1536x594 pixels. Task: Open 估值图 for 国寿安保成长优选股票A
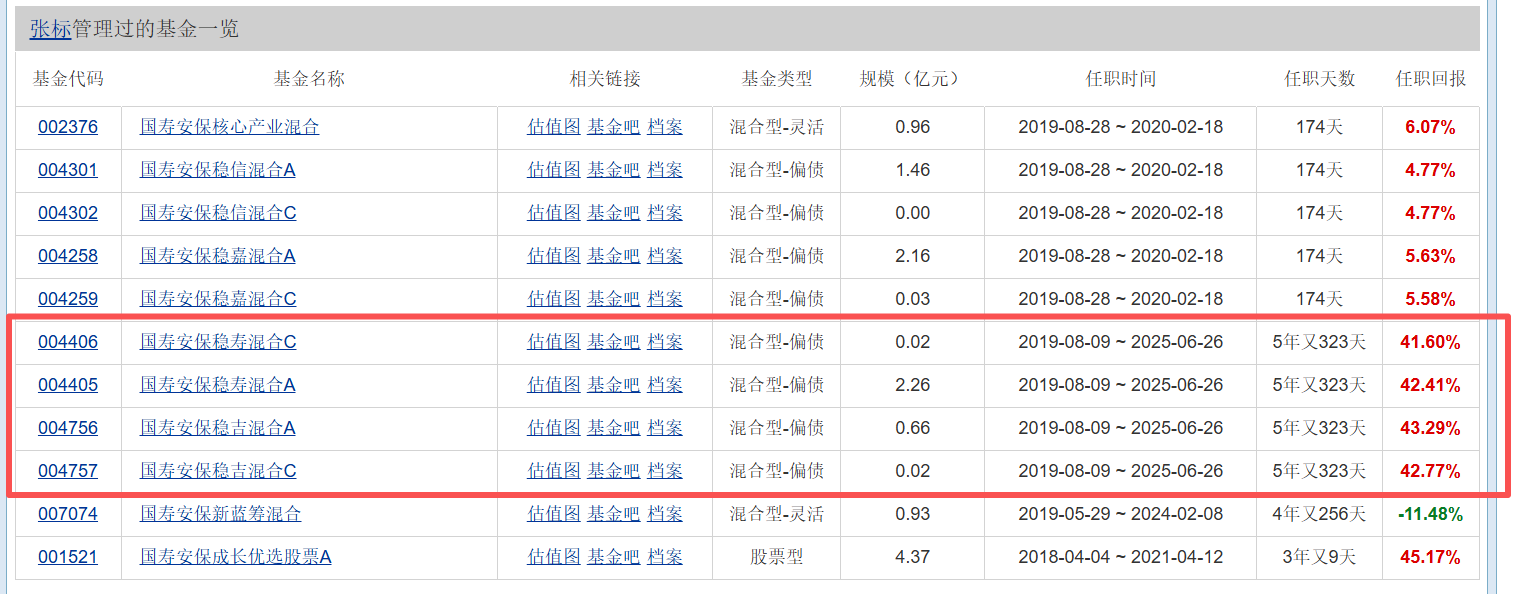[554, 557]
